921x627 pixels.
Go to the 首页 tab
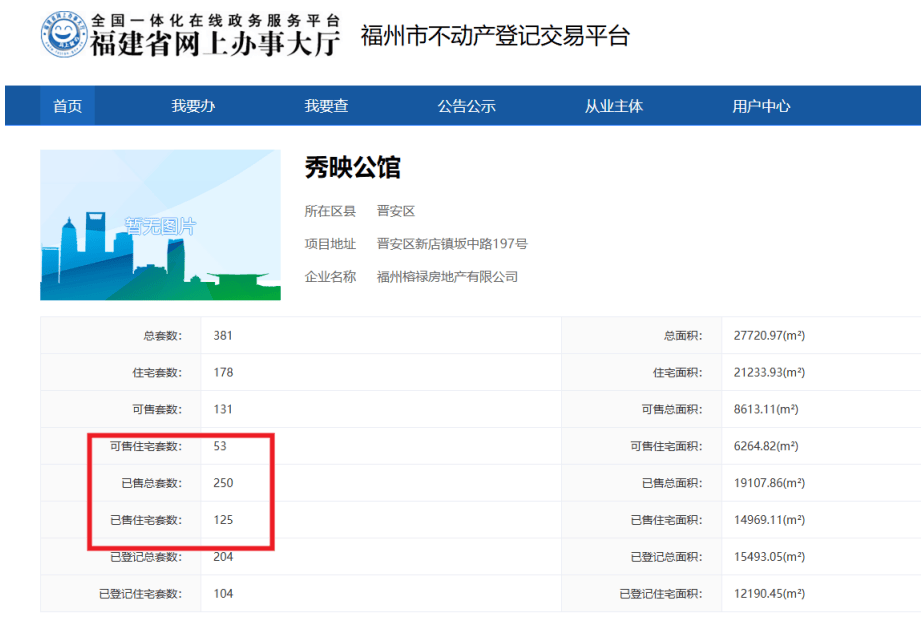point(67,106)
